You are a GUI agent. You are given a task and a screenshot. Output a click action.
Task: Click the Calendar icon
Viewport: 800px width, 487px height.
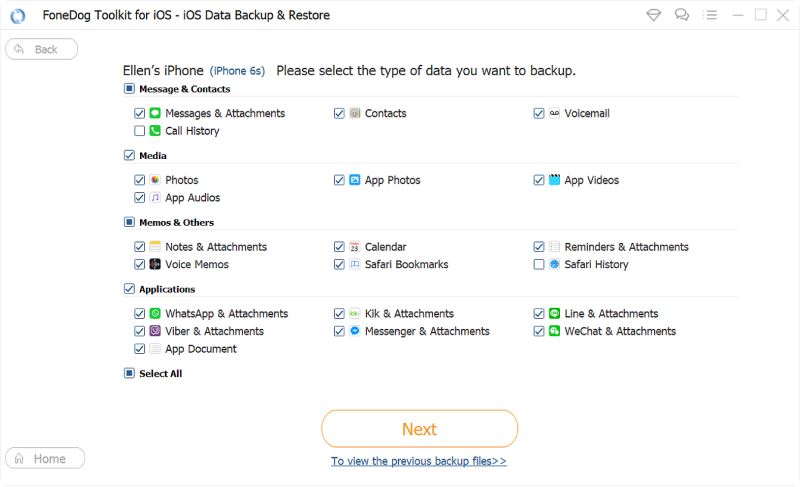pyautogui.click(x=355, y=247)
